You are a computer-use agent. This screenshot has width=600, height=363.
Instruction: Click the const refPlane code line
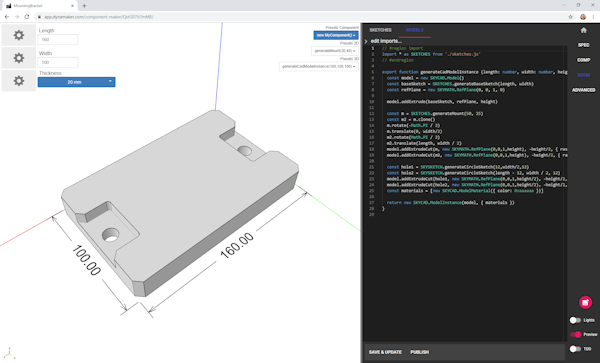click(446, 90)
